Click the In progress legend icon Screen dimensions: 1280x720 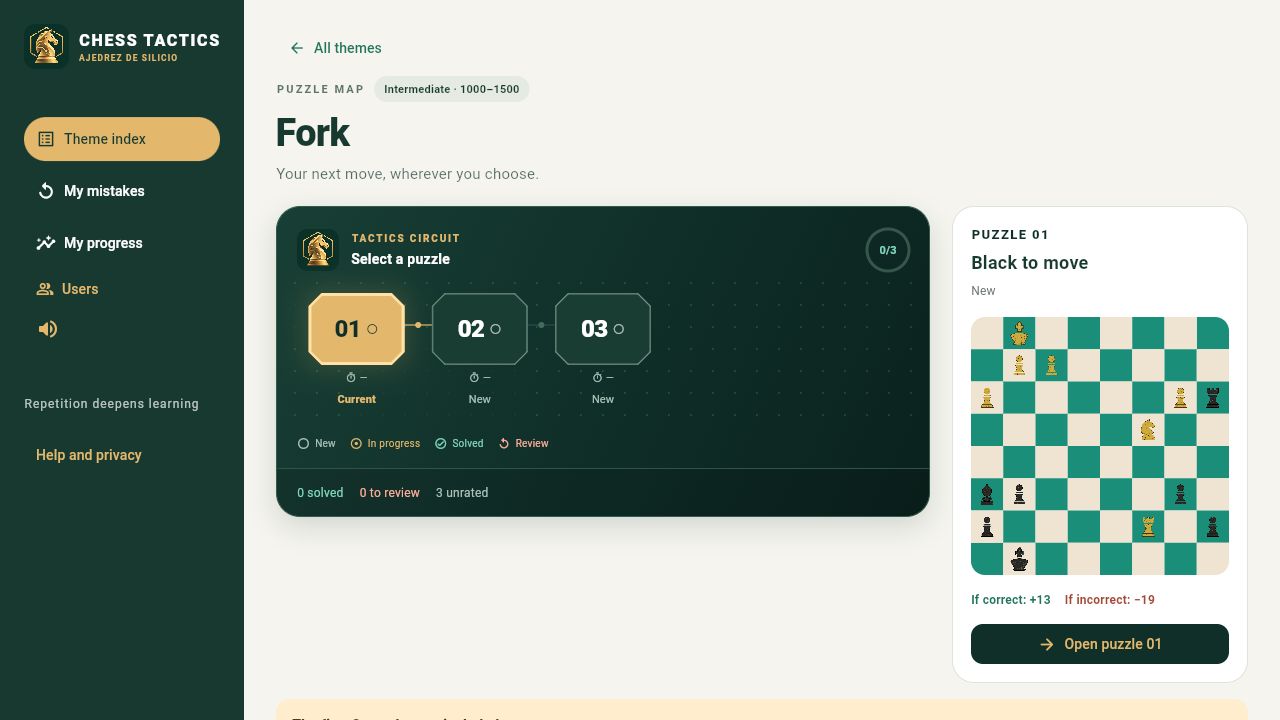tap(356, 443)
